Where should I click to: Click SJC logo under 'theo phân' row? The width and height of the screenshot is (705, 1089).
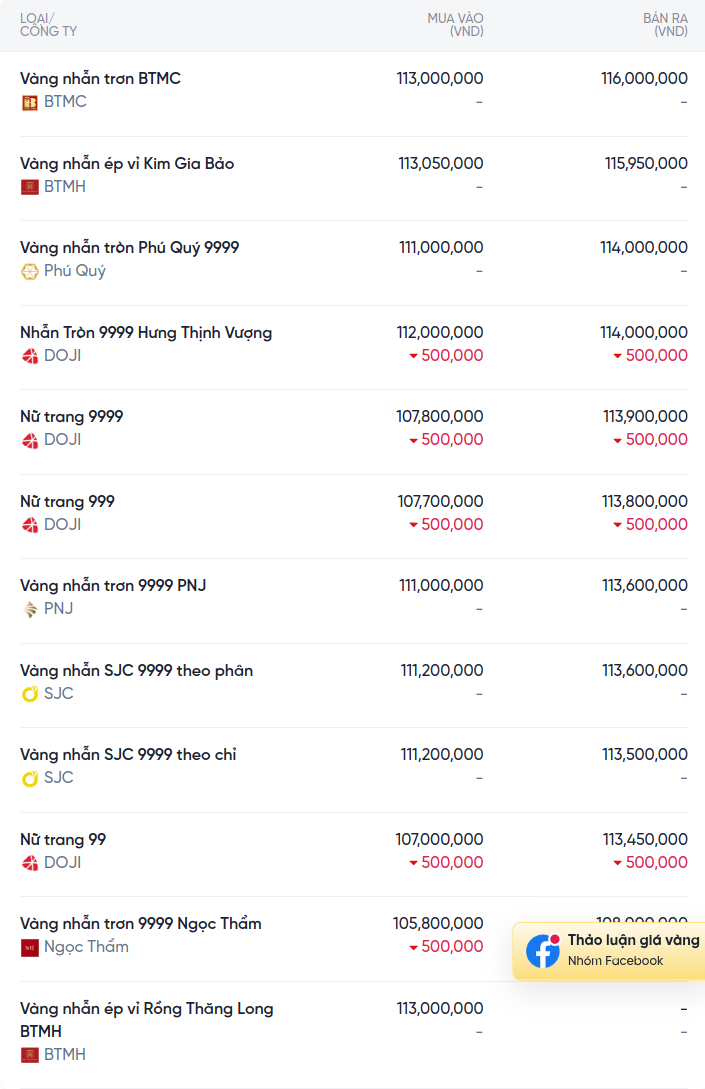30,694
